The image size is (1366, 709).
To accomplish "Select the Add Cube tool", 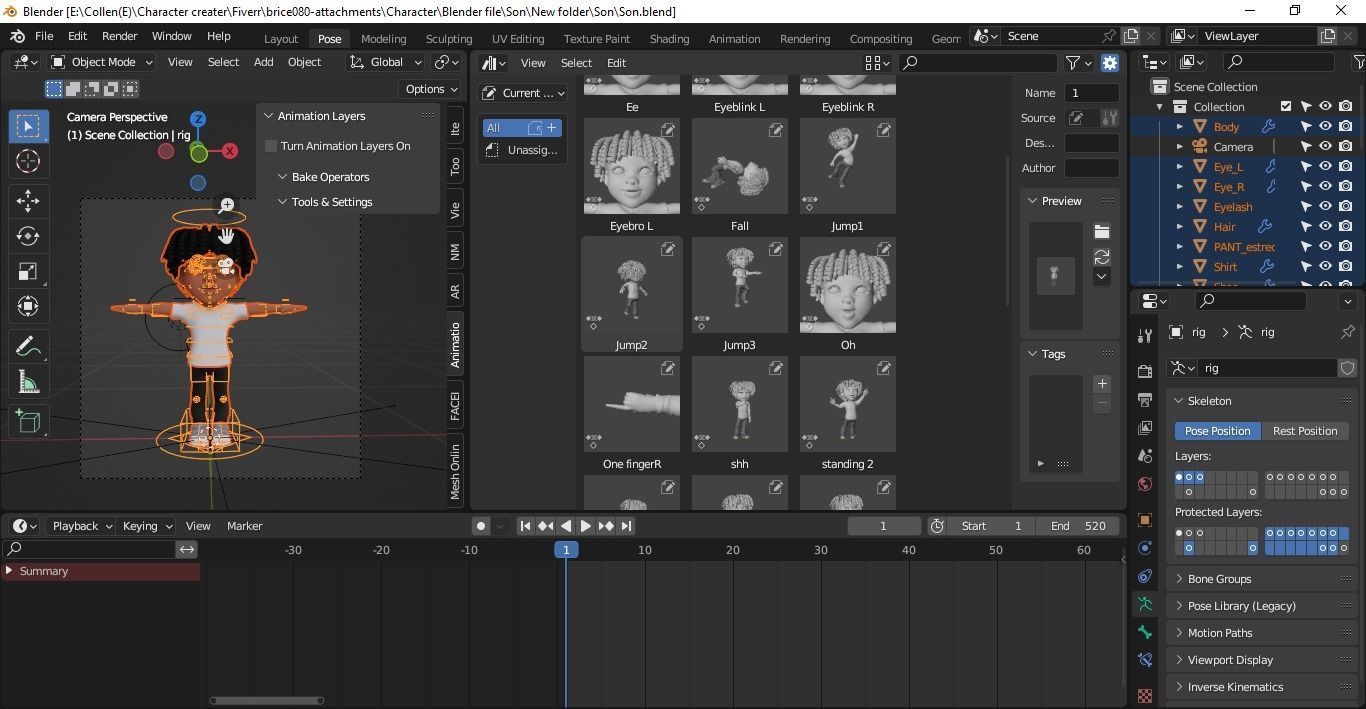I will (28, 421).
